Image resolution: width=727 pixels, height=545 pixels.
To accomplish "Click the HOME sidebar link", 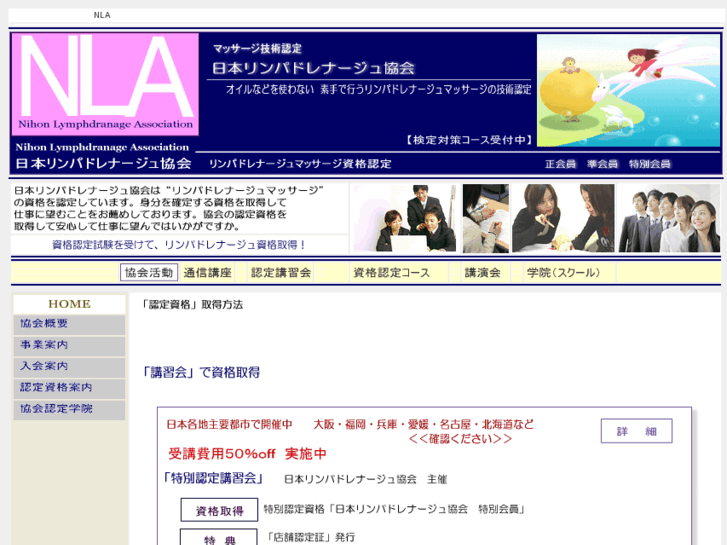I will point(69,304).
